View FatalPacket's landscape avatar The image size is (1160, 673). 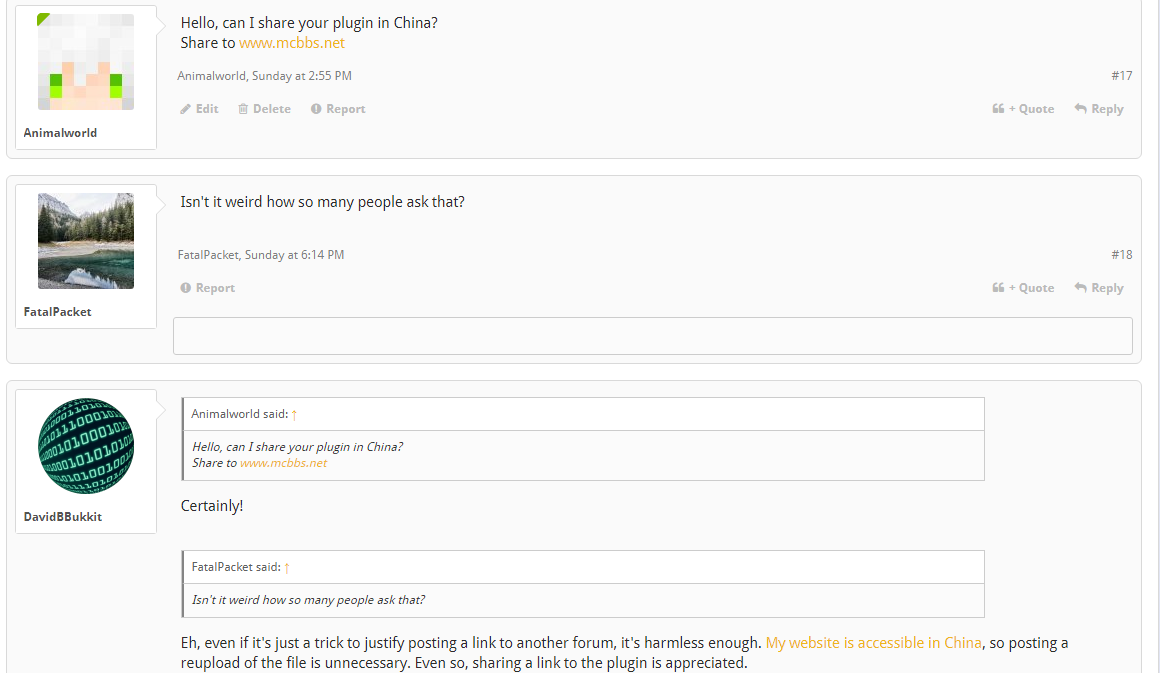click(86, 241)
